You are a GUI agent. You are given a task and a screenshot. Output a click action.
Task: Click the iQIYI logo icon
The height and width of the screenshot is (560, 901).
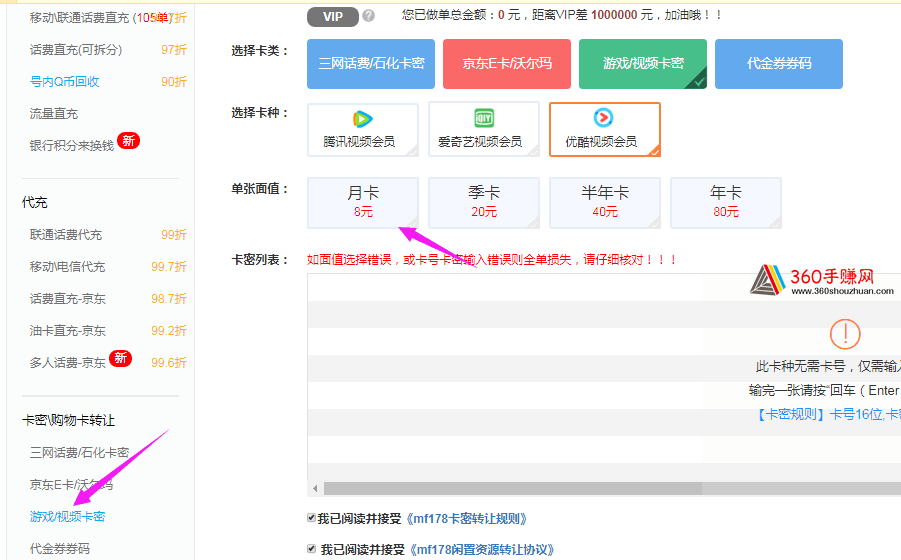pyautogui.click(x=484, y=118)
